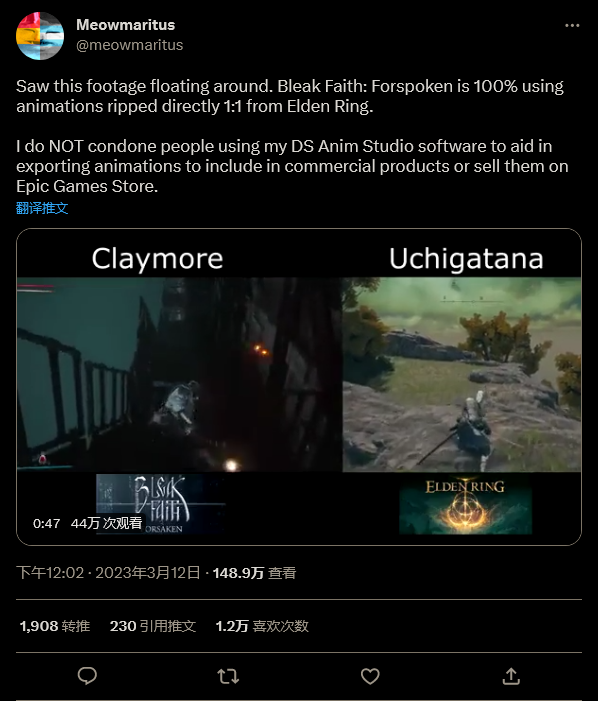The height and width of the screenshot is (701, 598).
Task: Translate the tweet via 翻译推文
Action: [x=42, y=208]
